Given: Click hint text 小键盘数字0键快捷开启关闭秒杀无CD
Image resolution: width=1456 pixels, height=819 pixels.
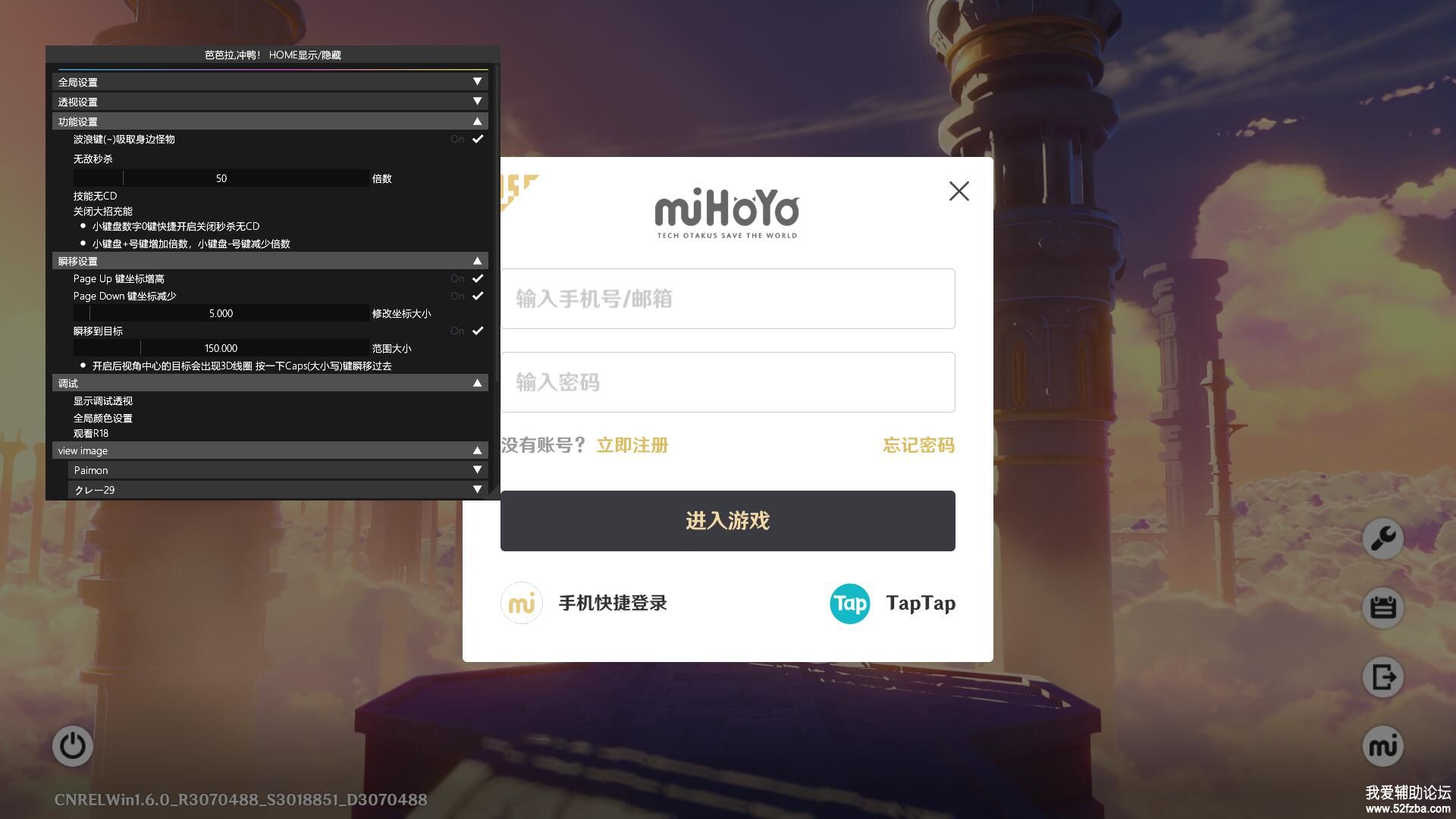Looking at the screenshot, I should click(176, 226).
